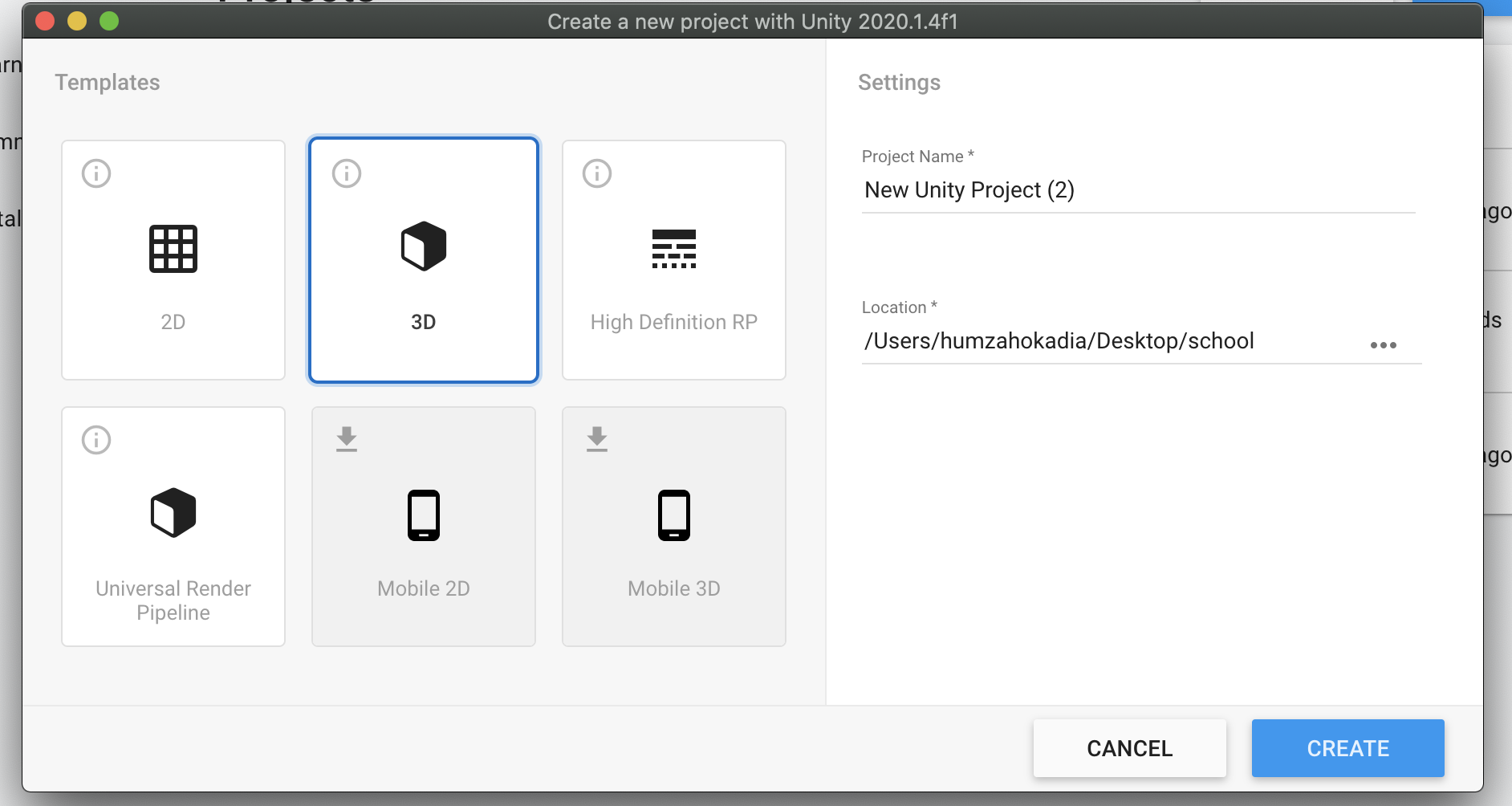Edit the Project Name field
Viewport: 1512px width, 806px height.
[x=1138, y=190]
